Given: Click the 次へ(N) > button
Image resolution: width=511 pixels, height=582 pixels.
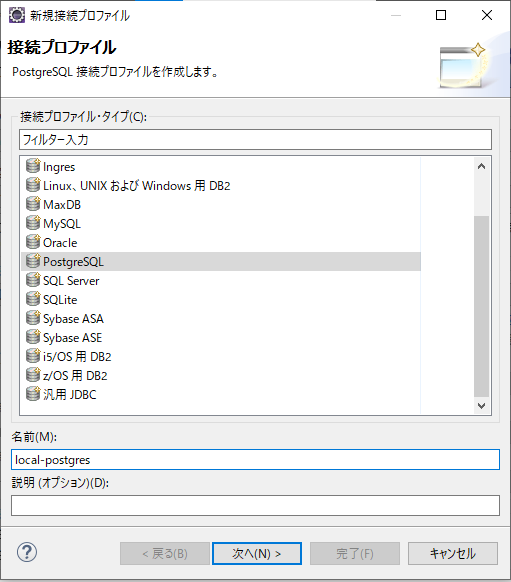Looking at the screenshot, I should click(257, 553).
